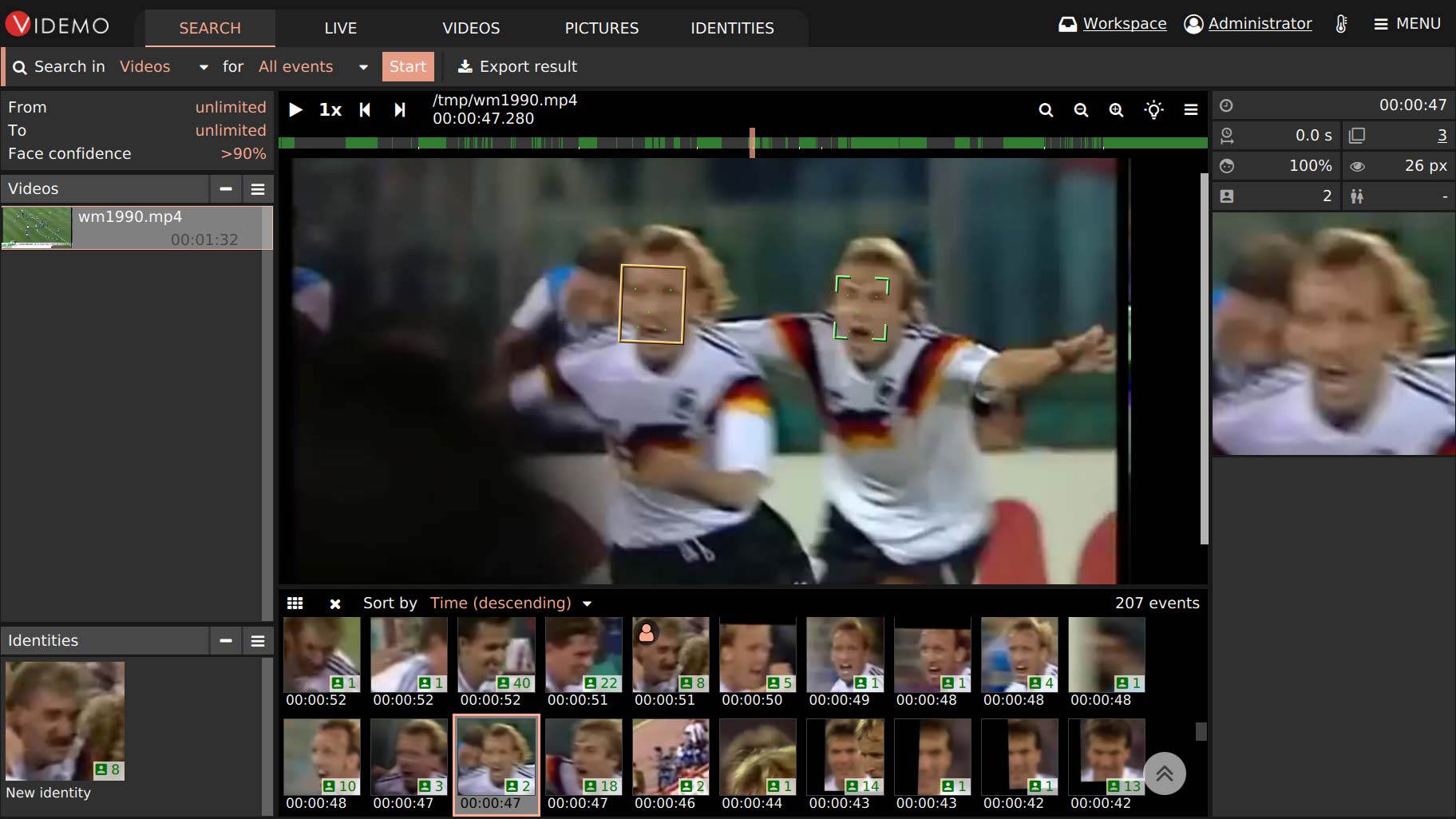Open the 00:00:50 event thumbnail
The image size is (1456, 819).
(758, 655)
